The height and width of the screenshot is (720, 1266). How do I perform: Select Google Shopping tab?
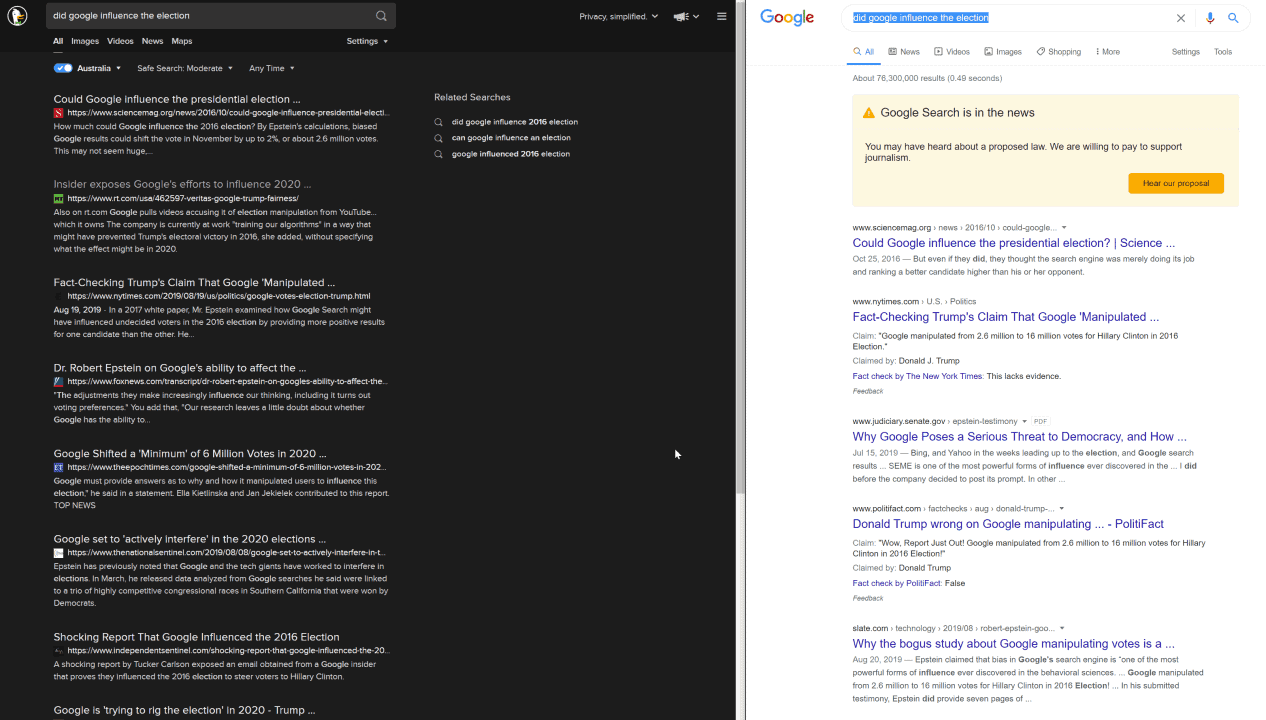(x=1058, y=52)
